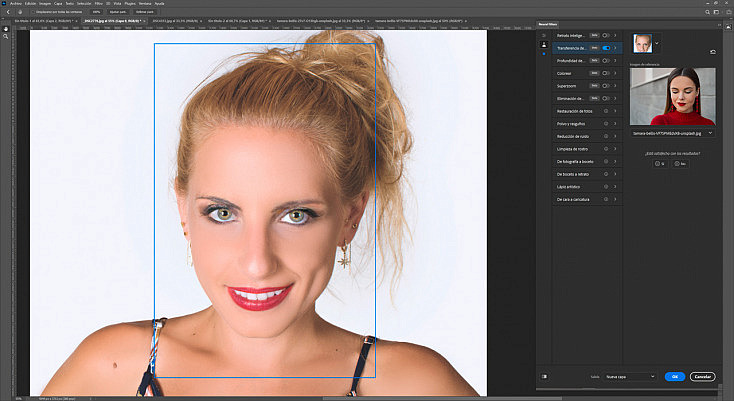734x401 pixels.
Task: Click the reference image preview
Action: tap(672, 96)
